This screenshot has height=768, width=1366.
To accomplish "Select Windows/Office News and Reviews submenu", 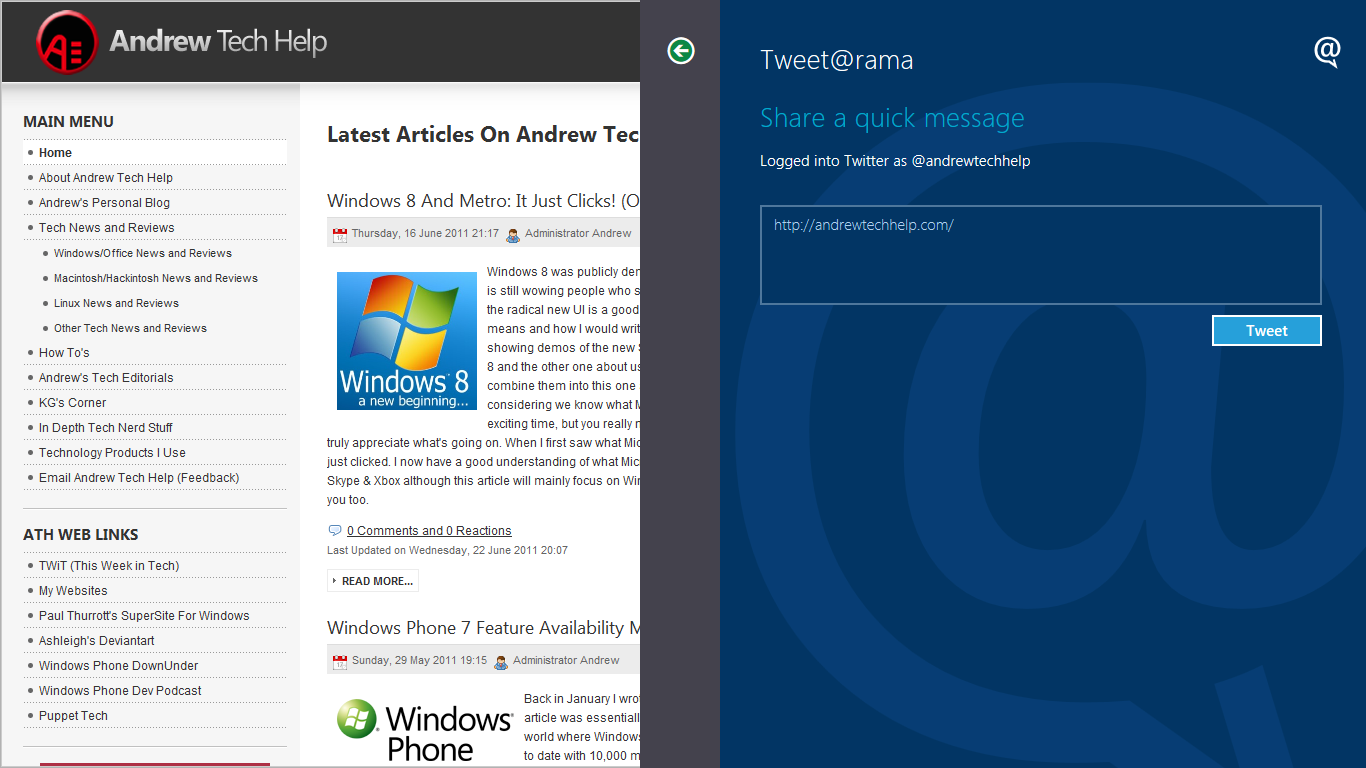I will tap(143, 253).
